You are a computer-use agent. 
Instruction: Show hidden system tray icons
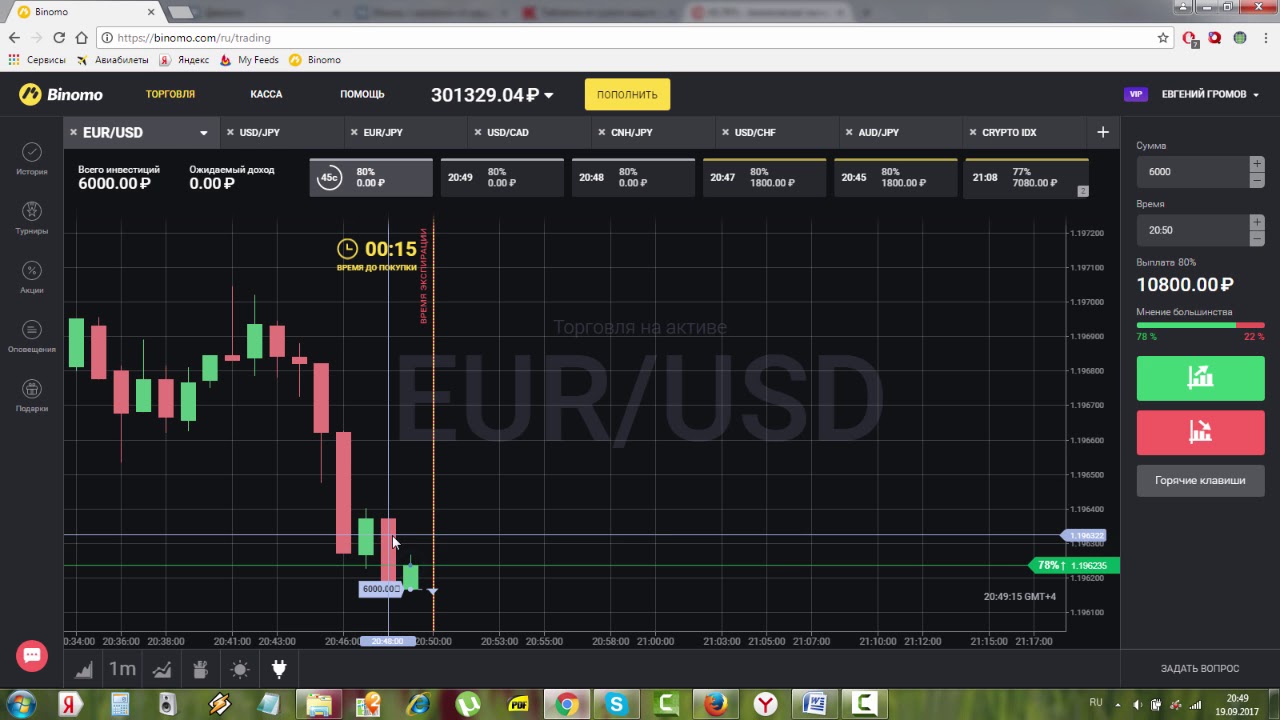1117,703
